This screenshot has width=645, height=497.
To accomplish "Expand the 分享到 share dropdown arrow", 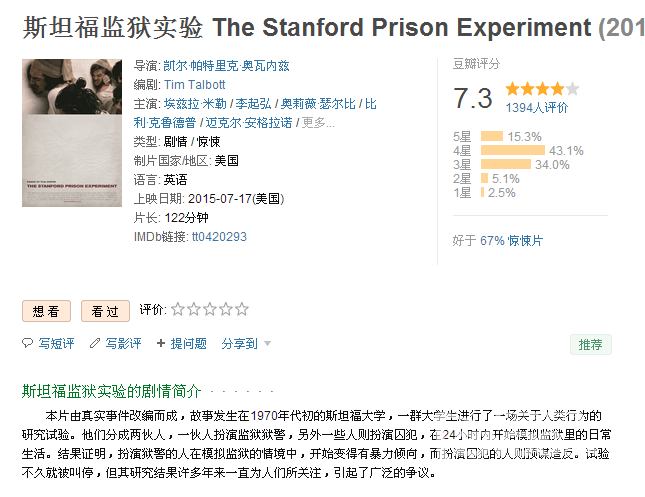I will coord(267,344).
